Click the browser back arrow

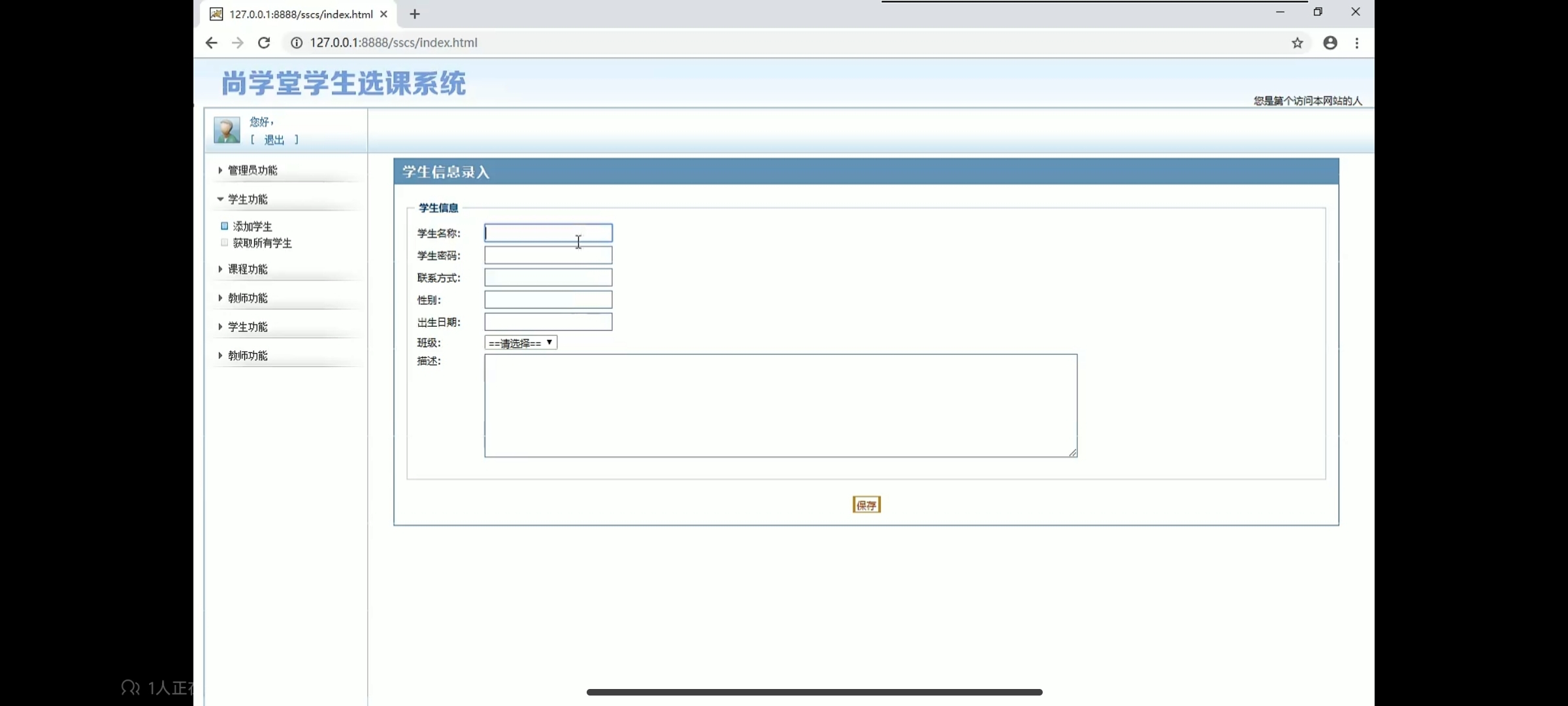[211, 42]
